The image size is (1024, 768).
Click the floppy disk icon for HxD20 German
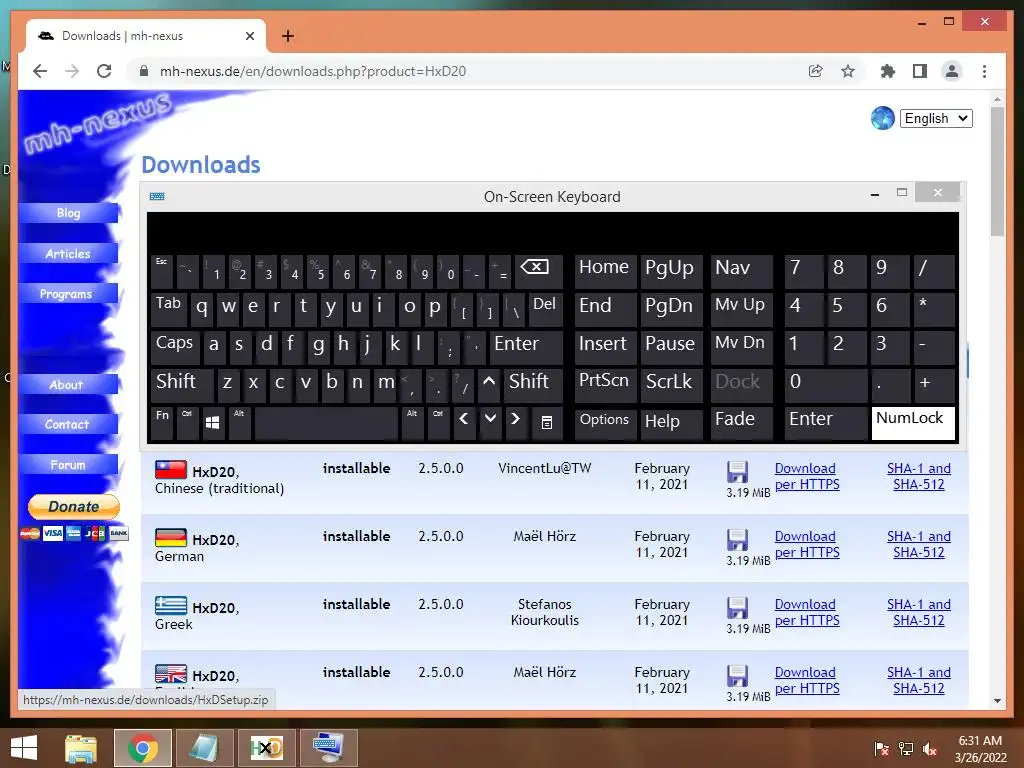click(737, 540)
